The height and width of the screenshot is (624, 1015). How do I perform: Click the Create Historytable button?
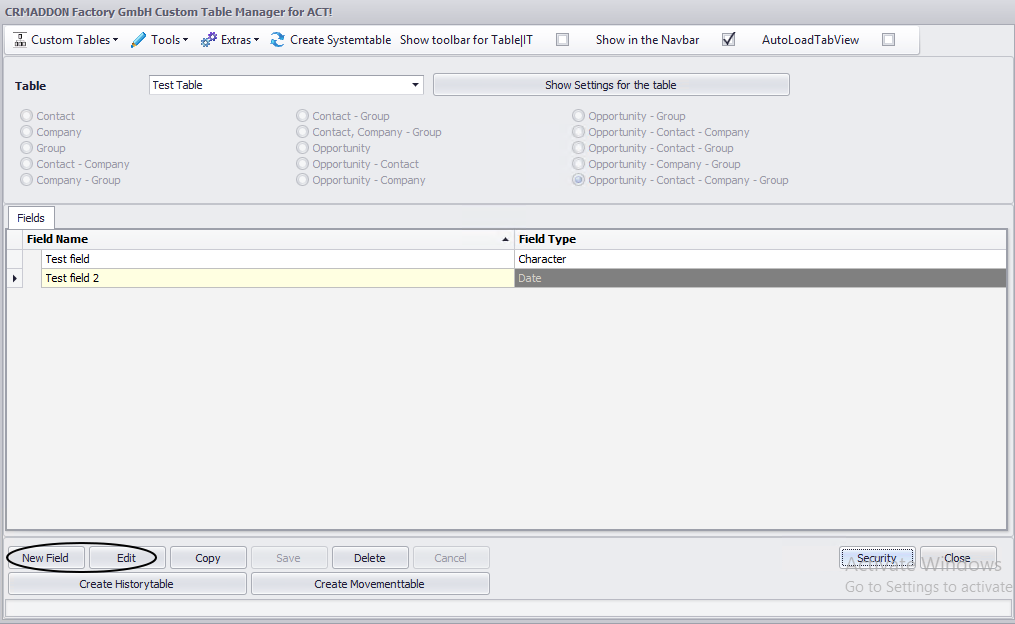(127, 584)
